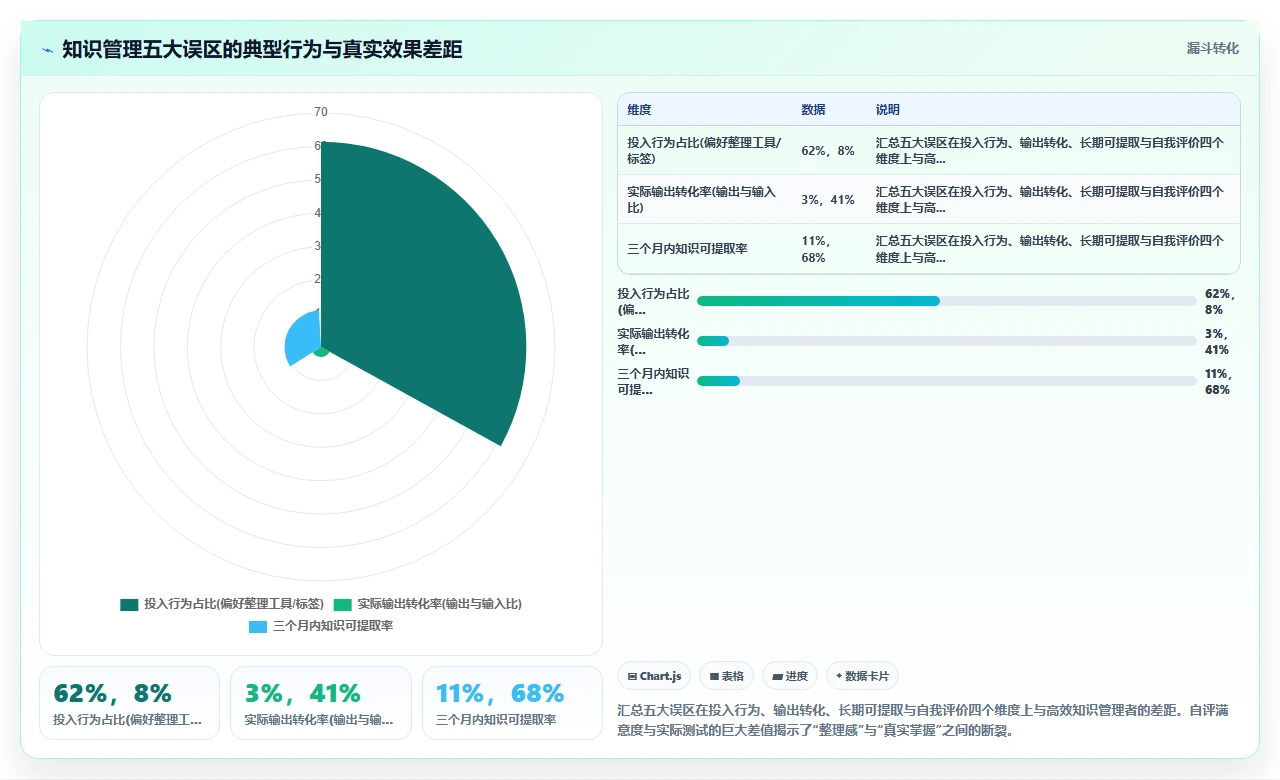Click the 投入行为占比(偏好整理工具/标签) legend label
The image size is (1280, 780).
[234, 604]
